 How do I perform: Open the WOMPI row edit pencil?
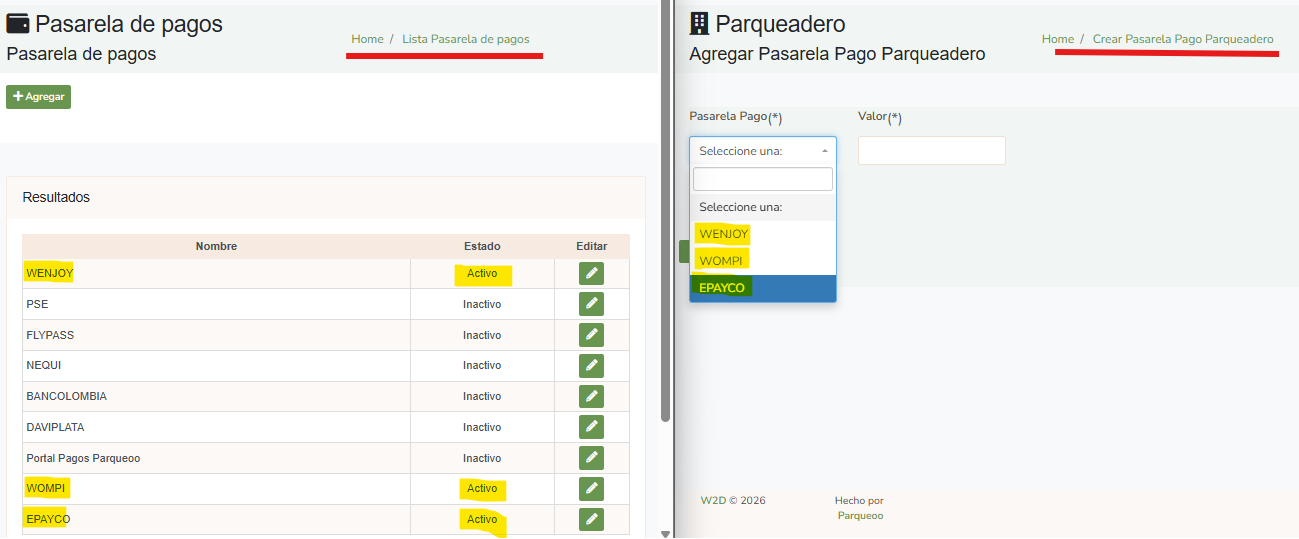coord(591,488)
